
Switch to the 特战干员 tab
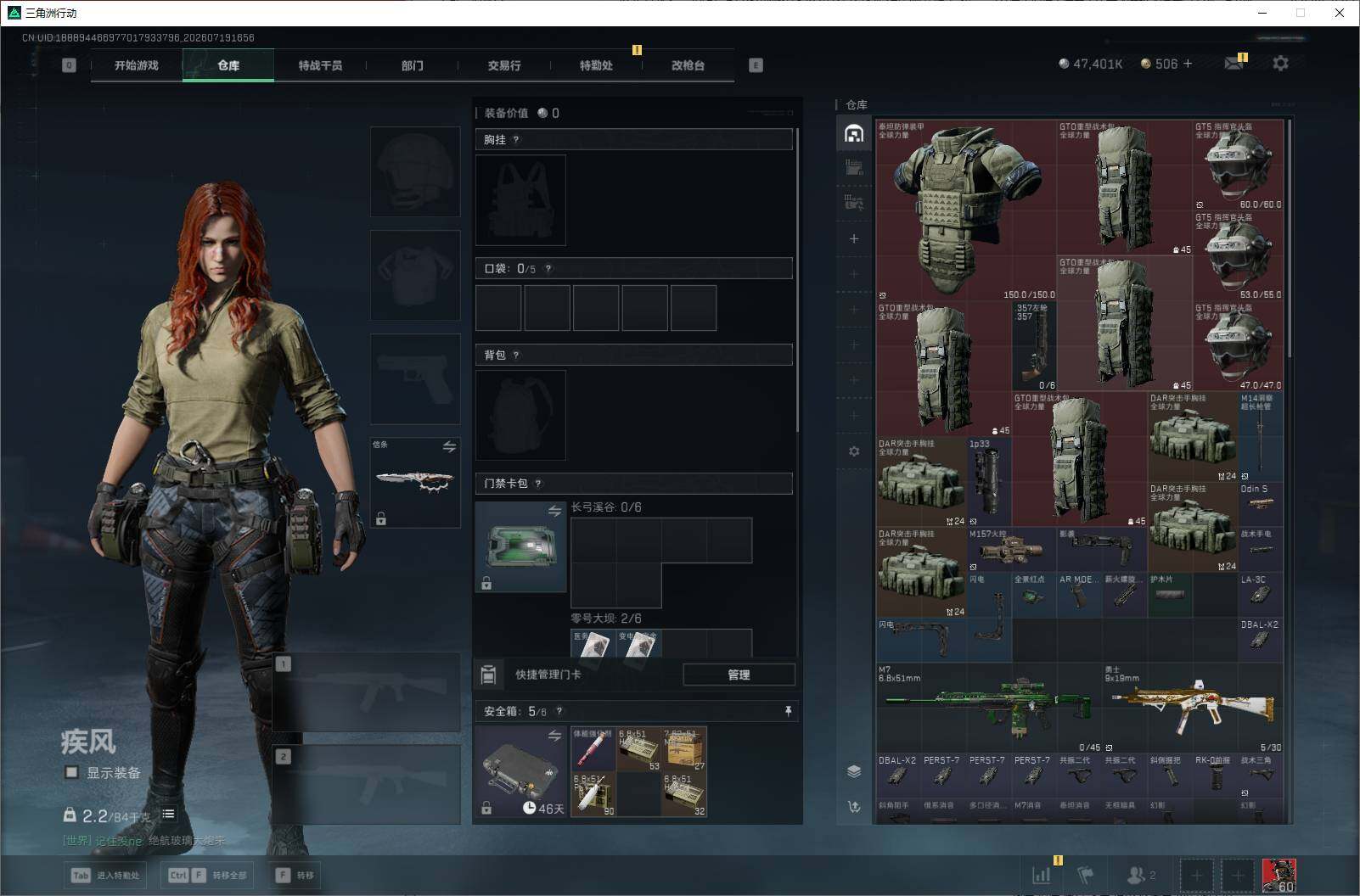click(320, 65)
